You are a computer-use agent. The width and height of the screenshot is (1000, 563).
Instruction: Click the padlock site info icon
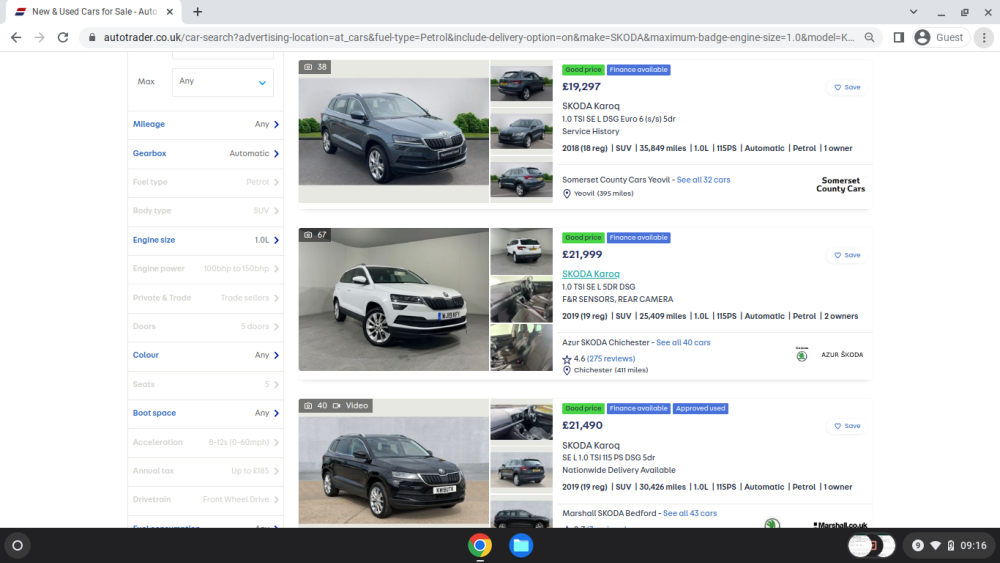92,38
